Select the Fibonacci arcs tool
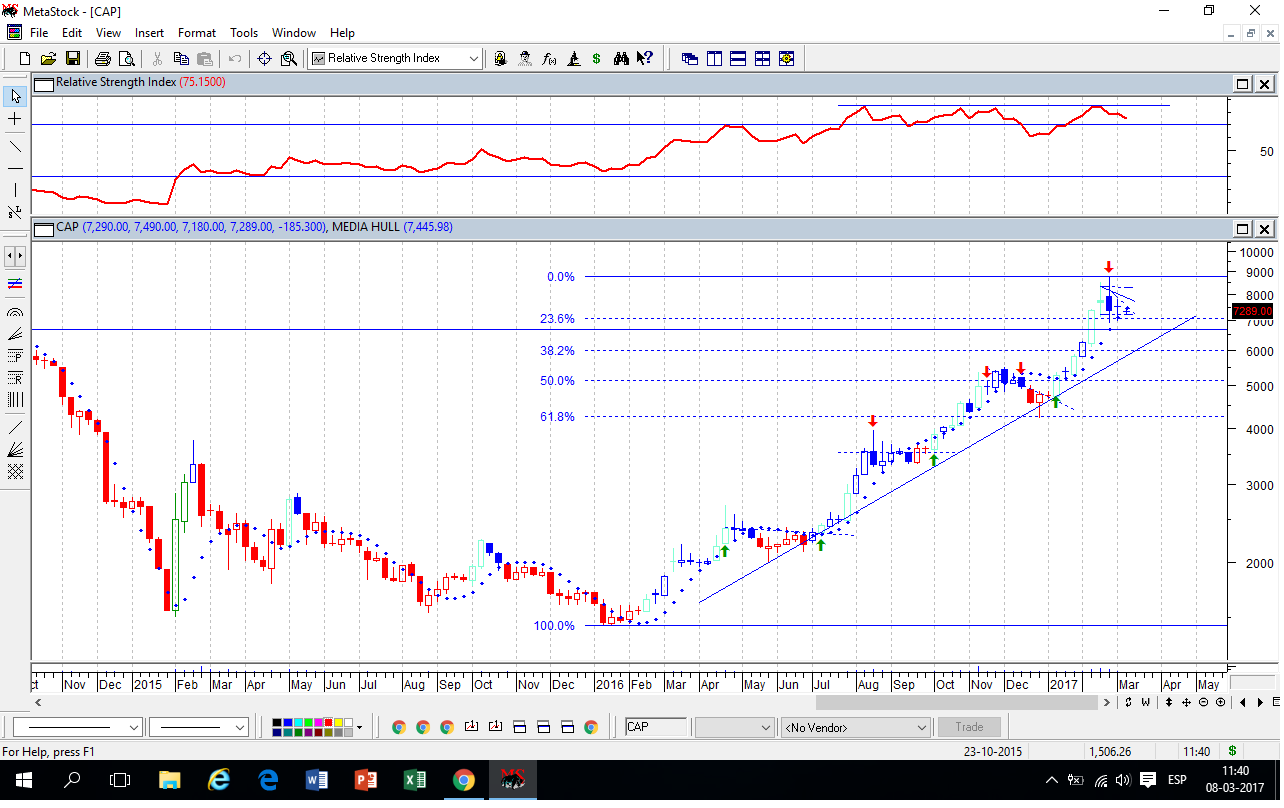Screen dimensions: 1284x808 15,311
